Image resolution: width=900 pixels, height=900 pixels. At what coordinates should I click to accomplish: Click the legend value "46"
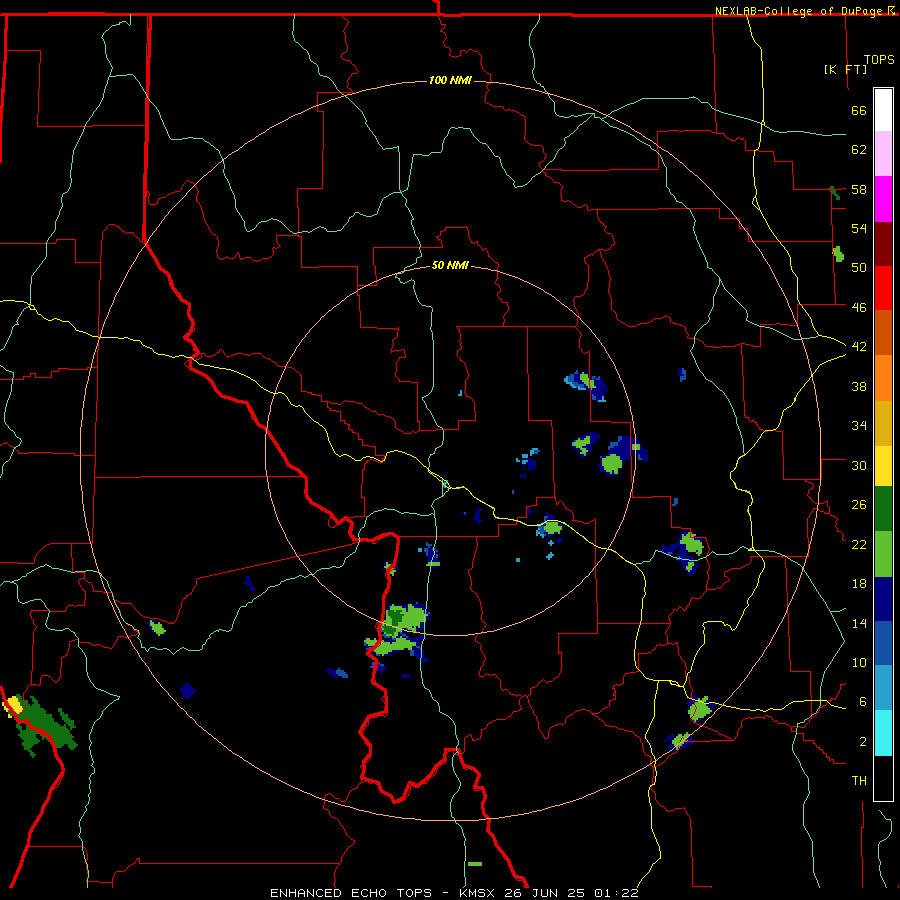[x=859, y=308]
